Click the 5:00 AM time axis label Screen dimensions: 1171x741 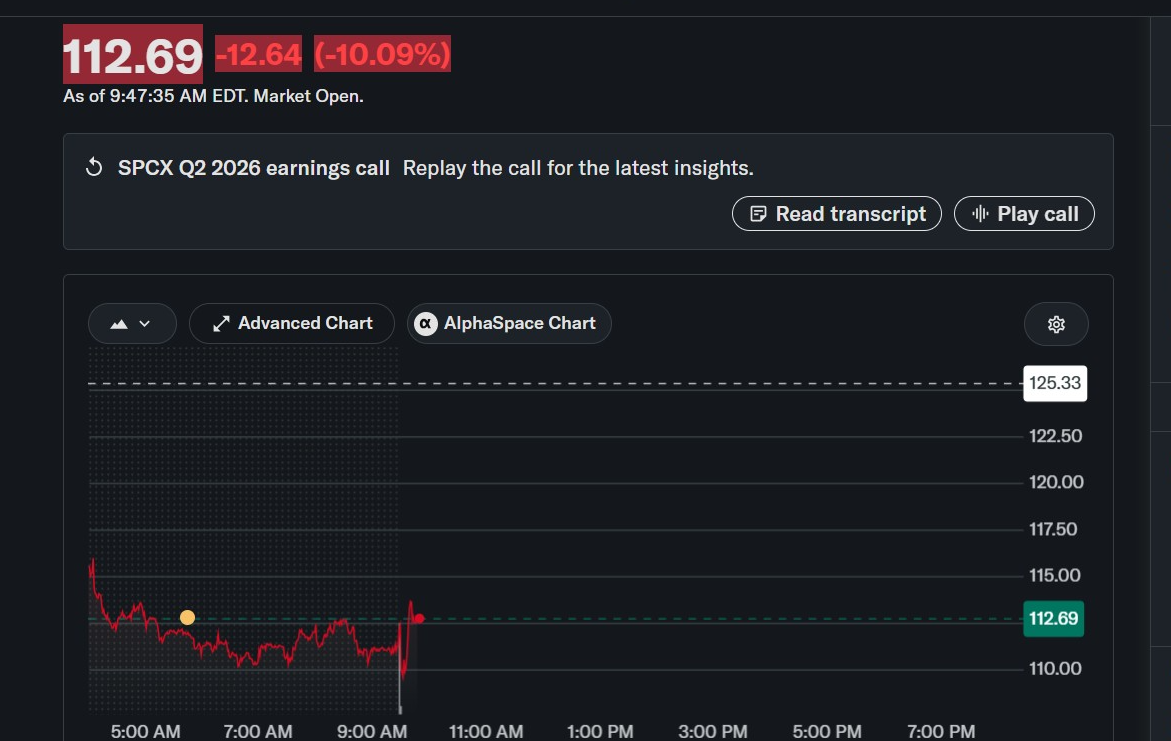pos(146,731)
